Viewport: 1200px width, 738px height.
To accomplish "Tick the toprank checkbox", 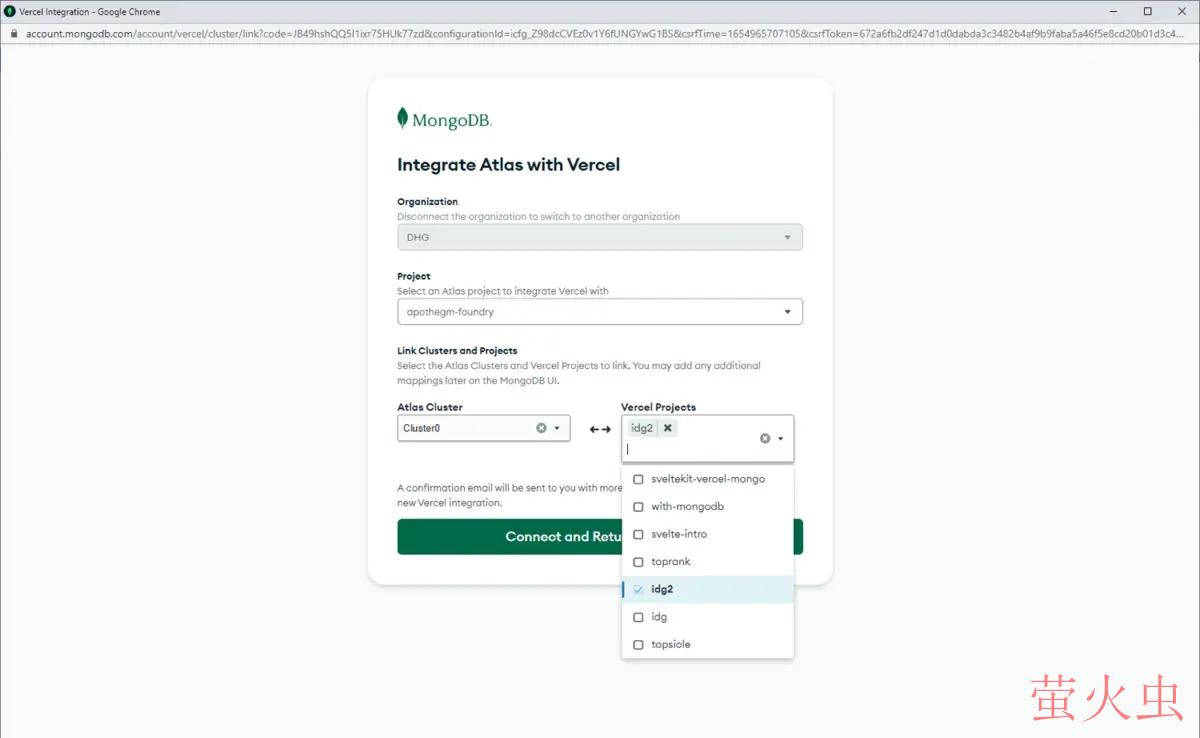I will pos(638,562).
